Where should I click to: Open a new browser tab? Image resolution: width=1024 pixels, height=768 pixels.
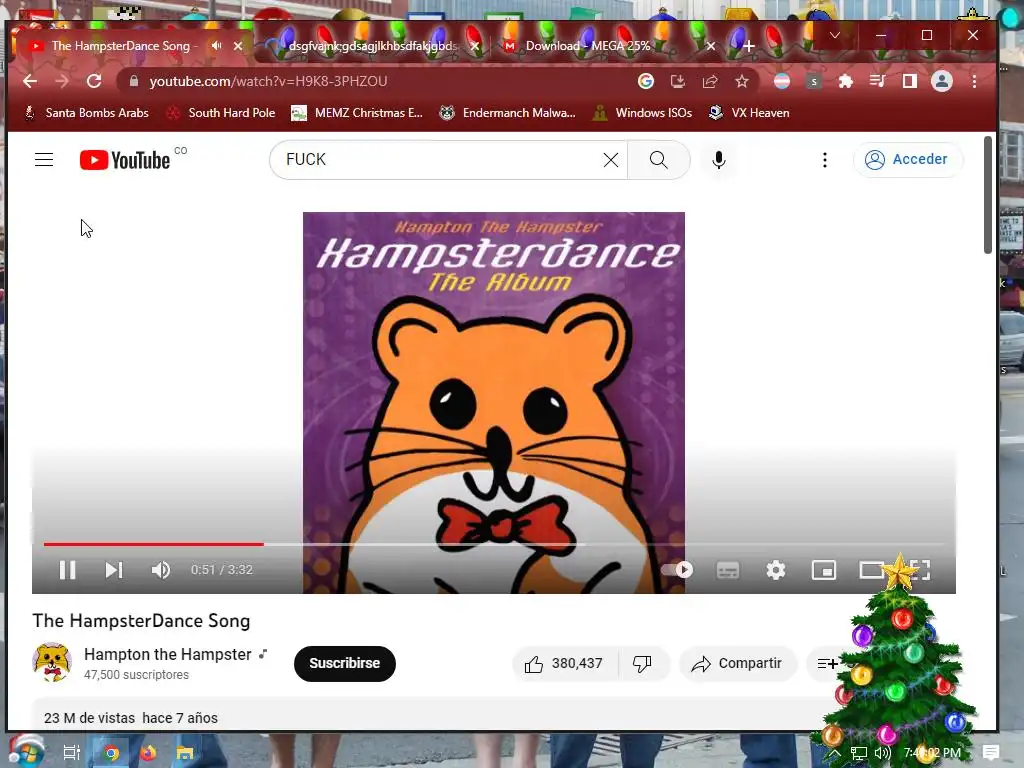click(x=748, y=46)
